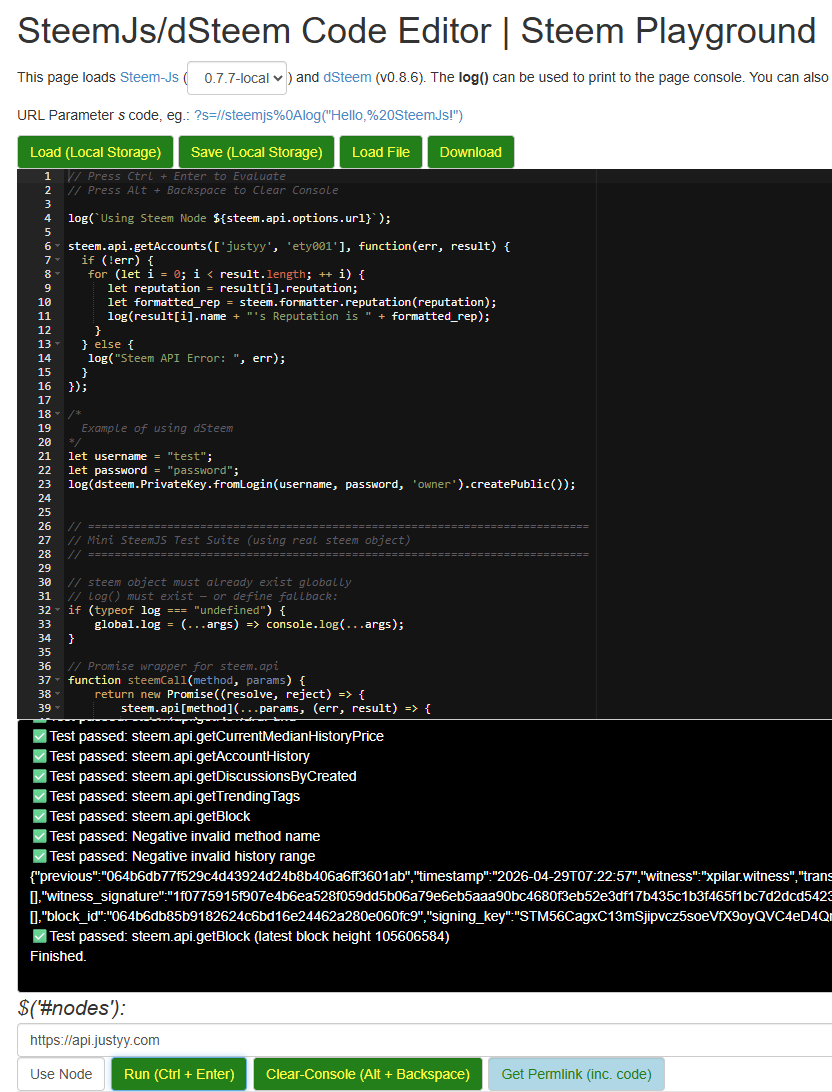832x1092 pixels.
Task: Click check mark for invalid history range
Action: point(39,856)
